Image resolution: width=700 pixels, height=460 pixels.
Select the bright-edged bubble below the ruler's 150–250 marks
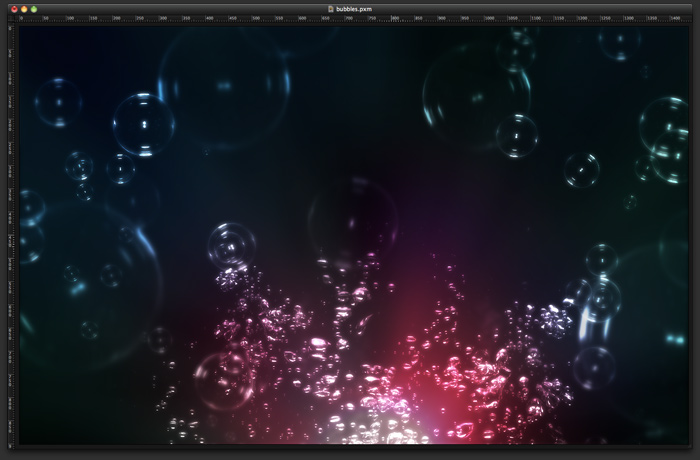coord(143,125)
